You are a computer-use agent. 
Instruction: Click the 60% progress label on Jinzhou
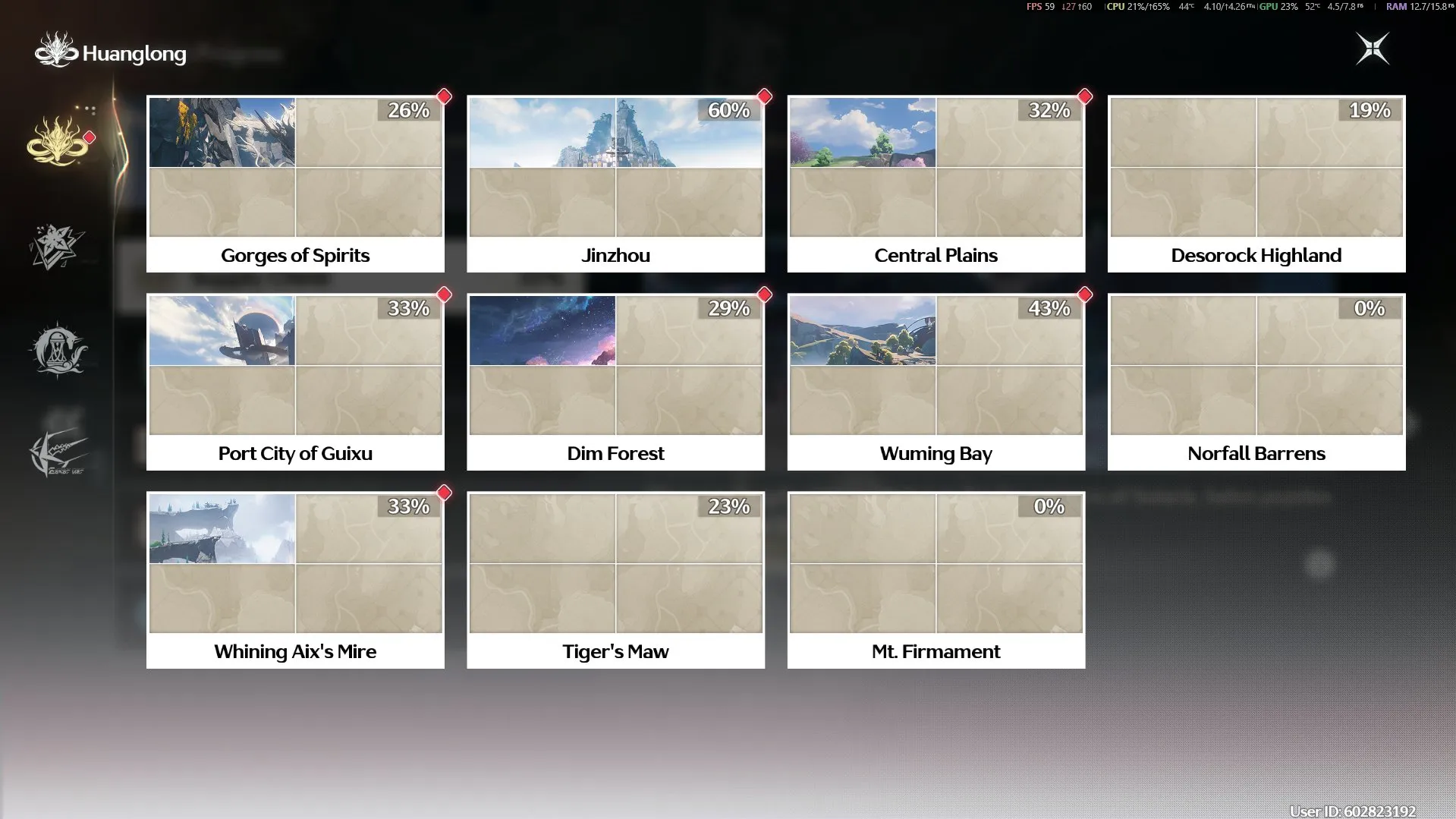click(x=729, y=110)
